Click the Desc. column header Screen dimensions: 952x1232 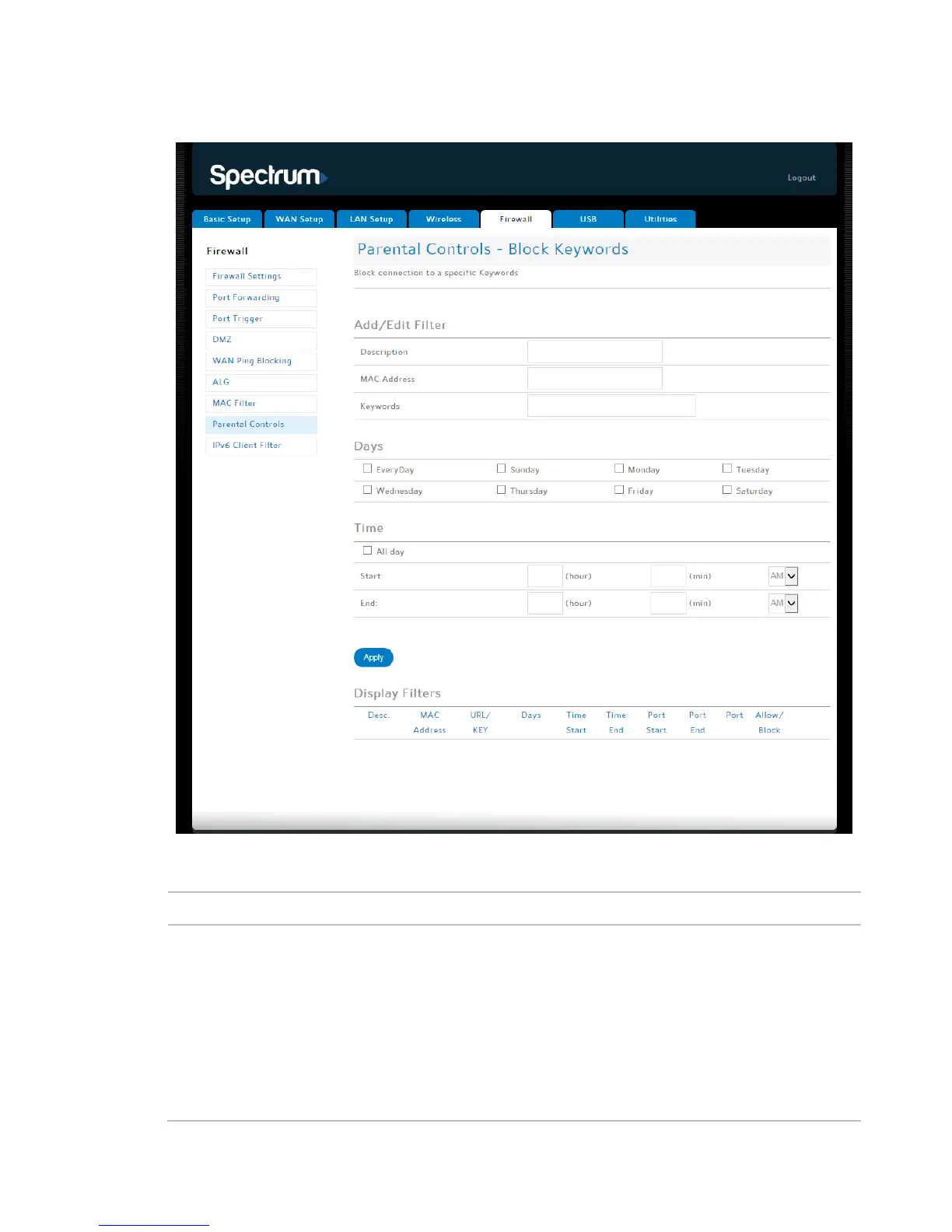[379, 716]
